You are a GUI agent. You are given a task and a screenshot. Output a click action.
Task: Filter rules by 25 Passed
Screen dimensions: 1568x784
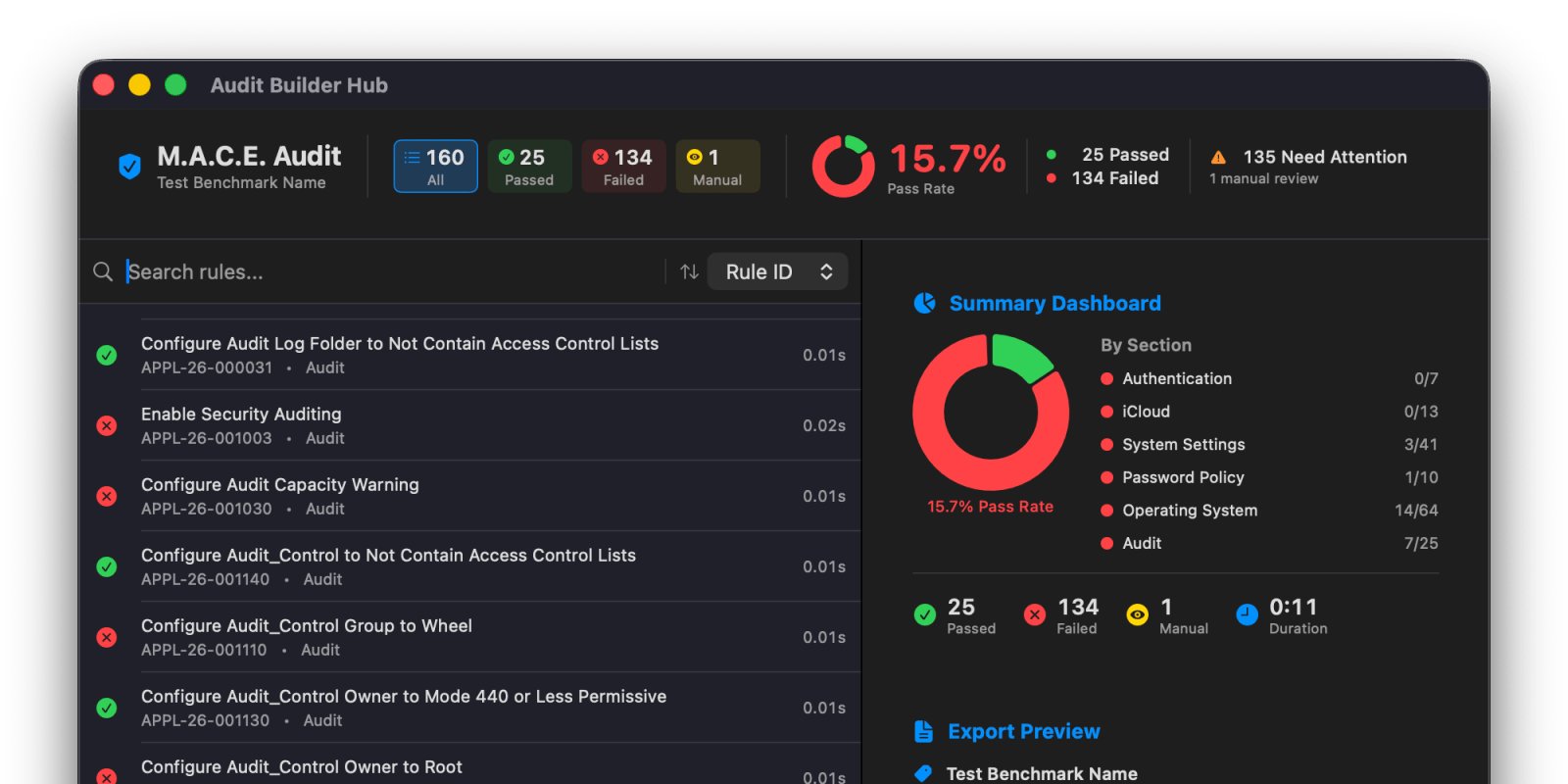click(x=529, y=167)
